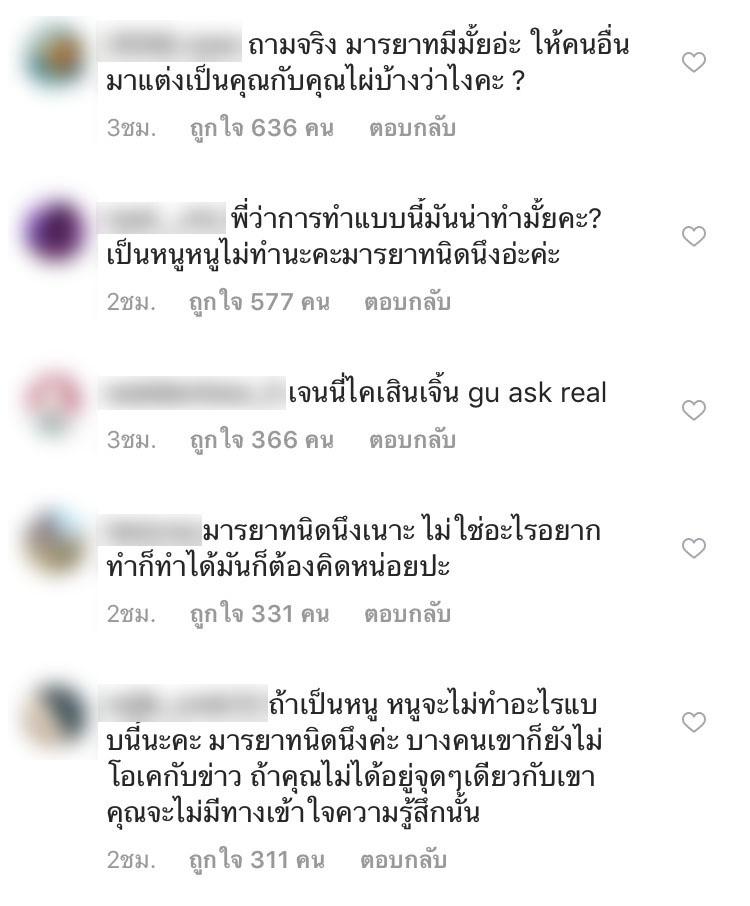The height and width of the screenshot is (906, 750).
Task: Open blurred username on 'gu ask real' comment
Action: pos(192,393)
